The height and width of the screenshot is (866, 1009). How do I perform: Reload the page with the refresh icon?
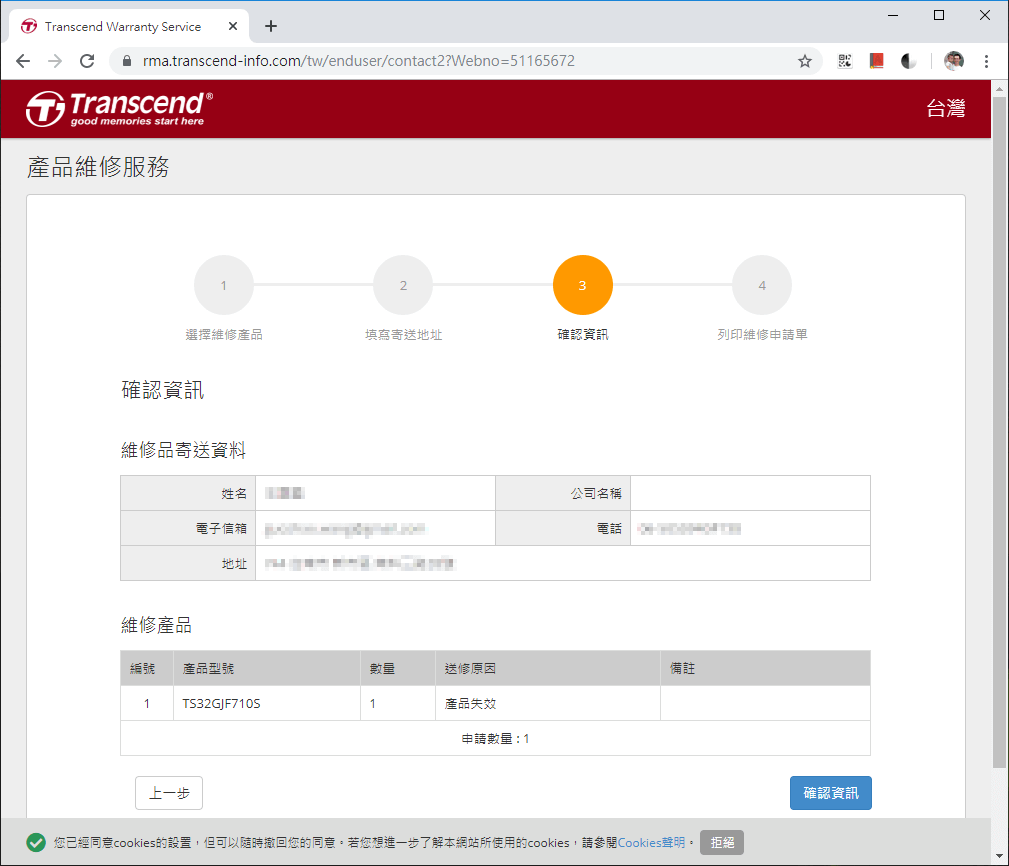click(87, 61)
